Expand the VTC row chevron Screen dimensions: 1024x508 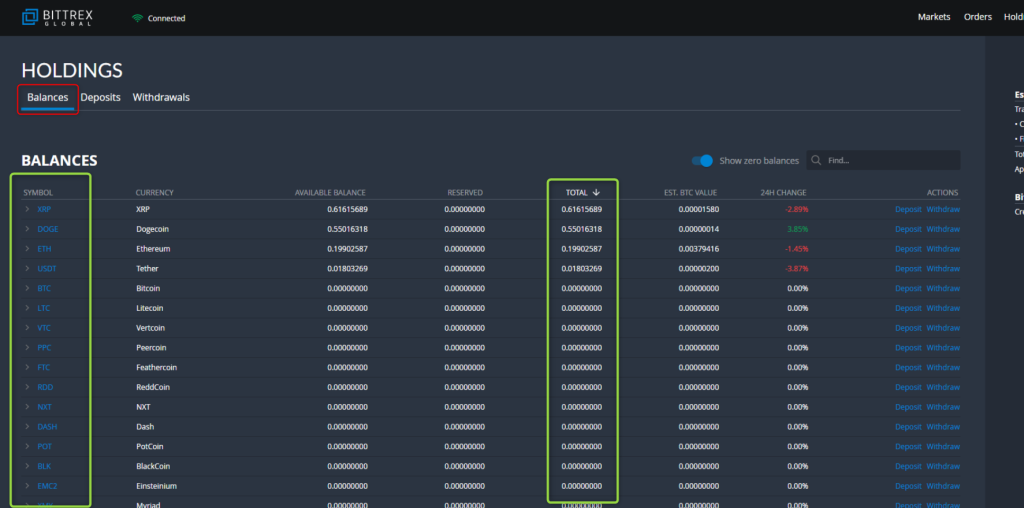[x=27, y=328]
